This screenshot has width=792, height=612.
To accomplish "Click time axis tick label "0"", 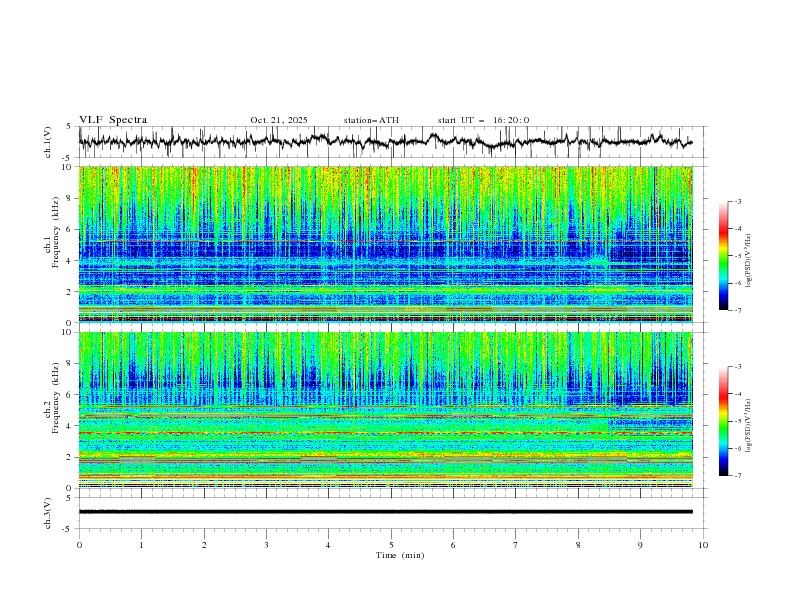I will click(79, 545).
